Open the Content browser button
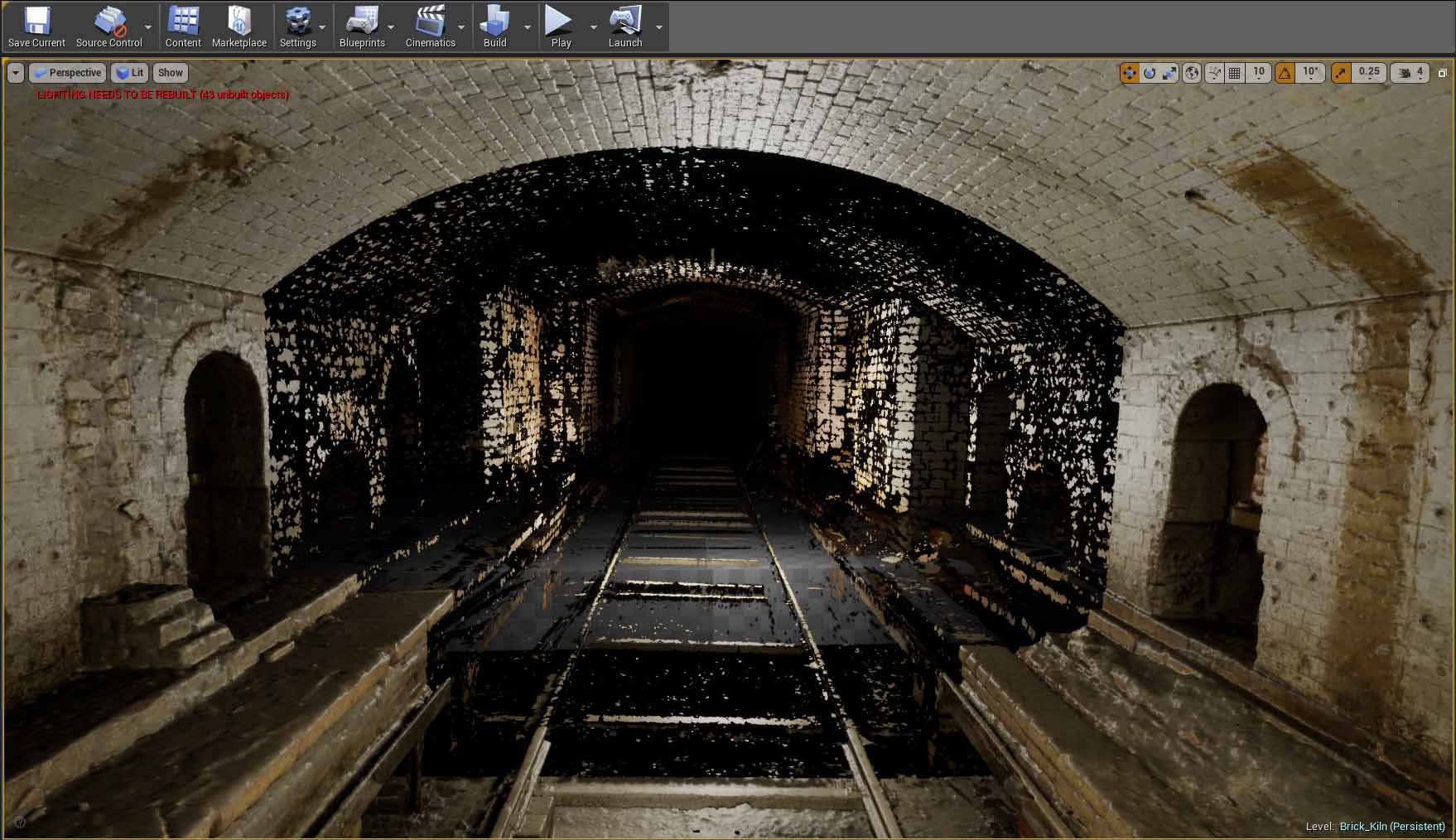 [183, 27]
